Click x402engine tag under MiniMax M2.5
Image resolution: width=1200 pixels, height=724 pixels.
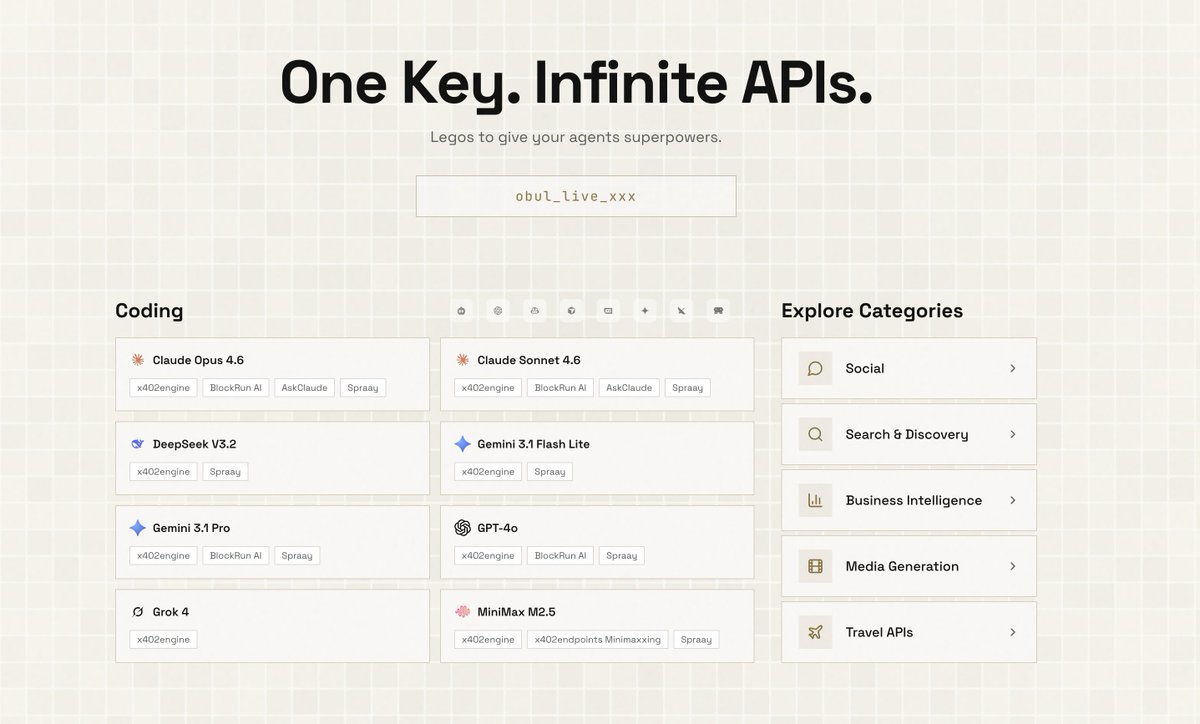pos(488,640)
